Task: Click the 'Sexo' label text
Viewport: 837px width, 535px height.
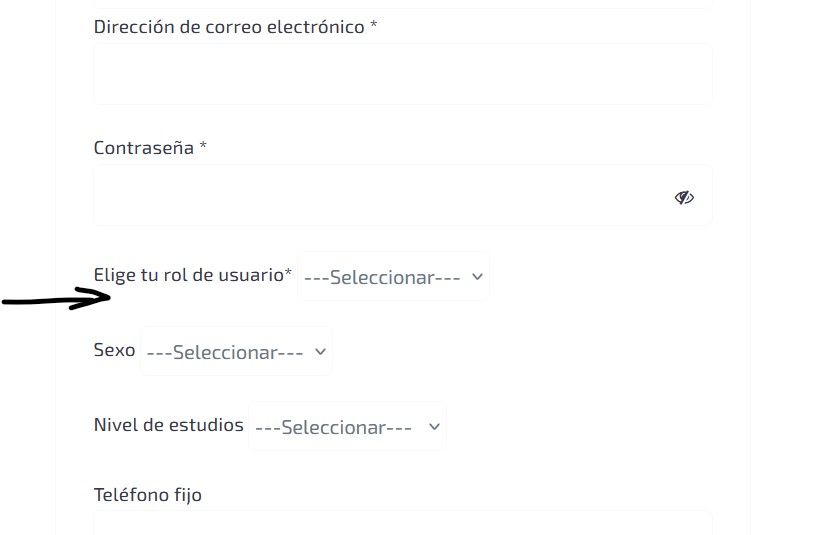Action: [x=114, y=350]
